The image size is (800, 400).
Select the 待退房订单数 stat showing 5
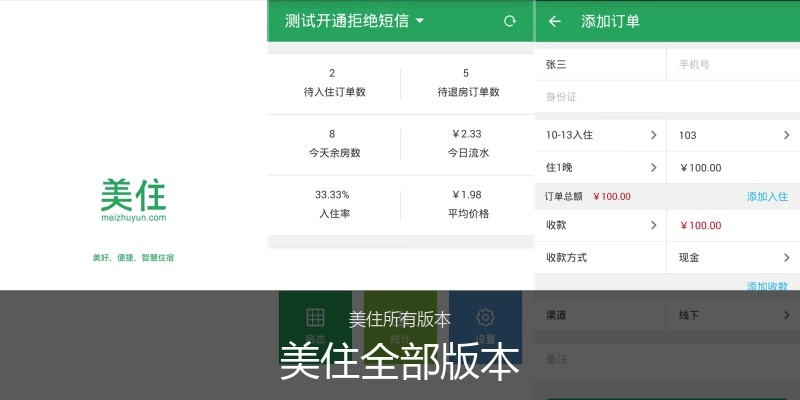467,83
